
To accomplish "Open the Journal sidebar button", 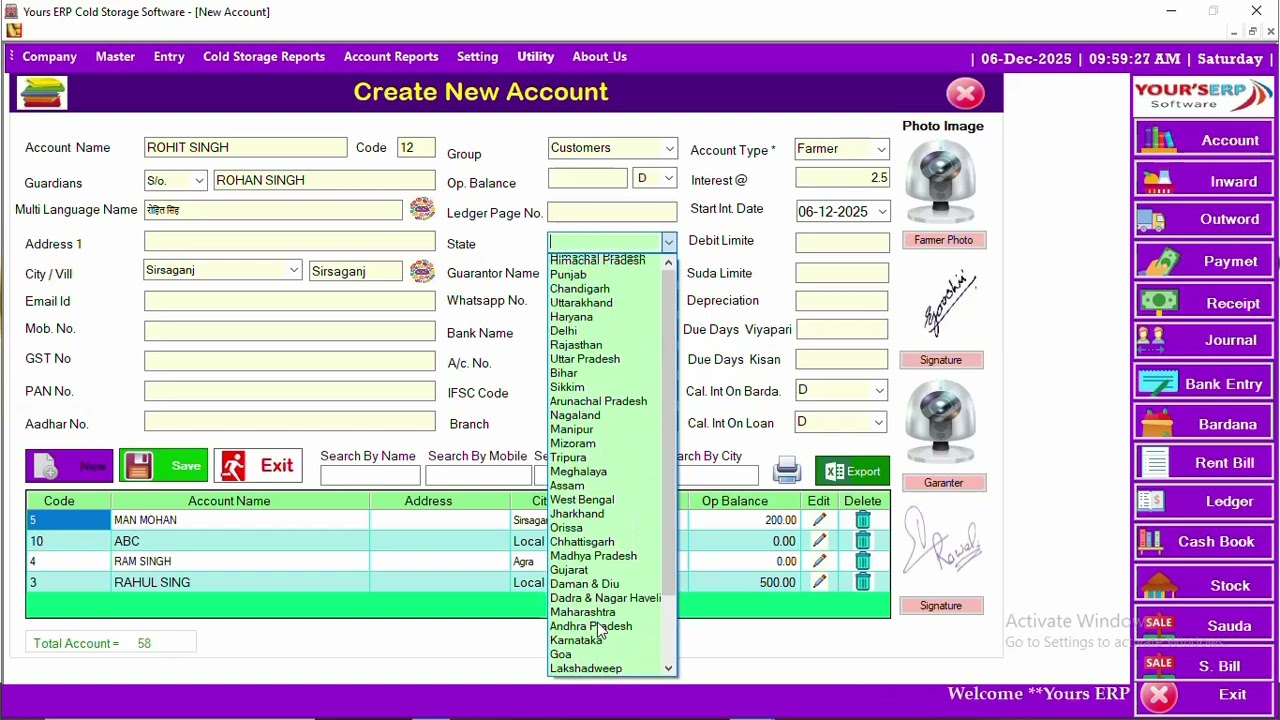I will (x=1204, y=340).
